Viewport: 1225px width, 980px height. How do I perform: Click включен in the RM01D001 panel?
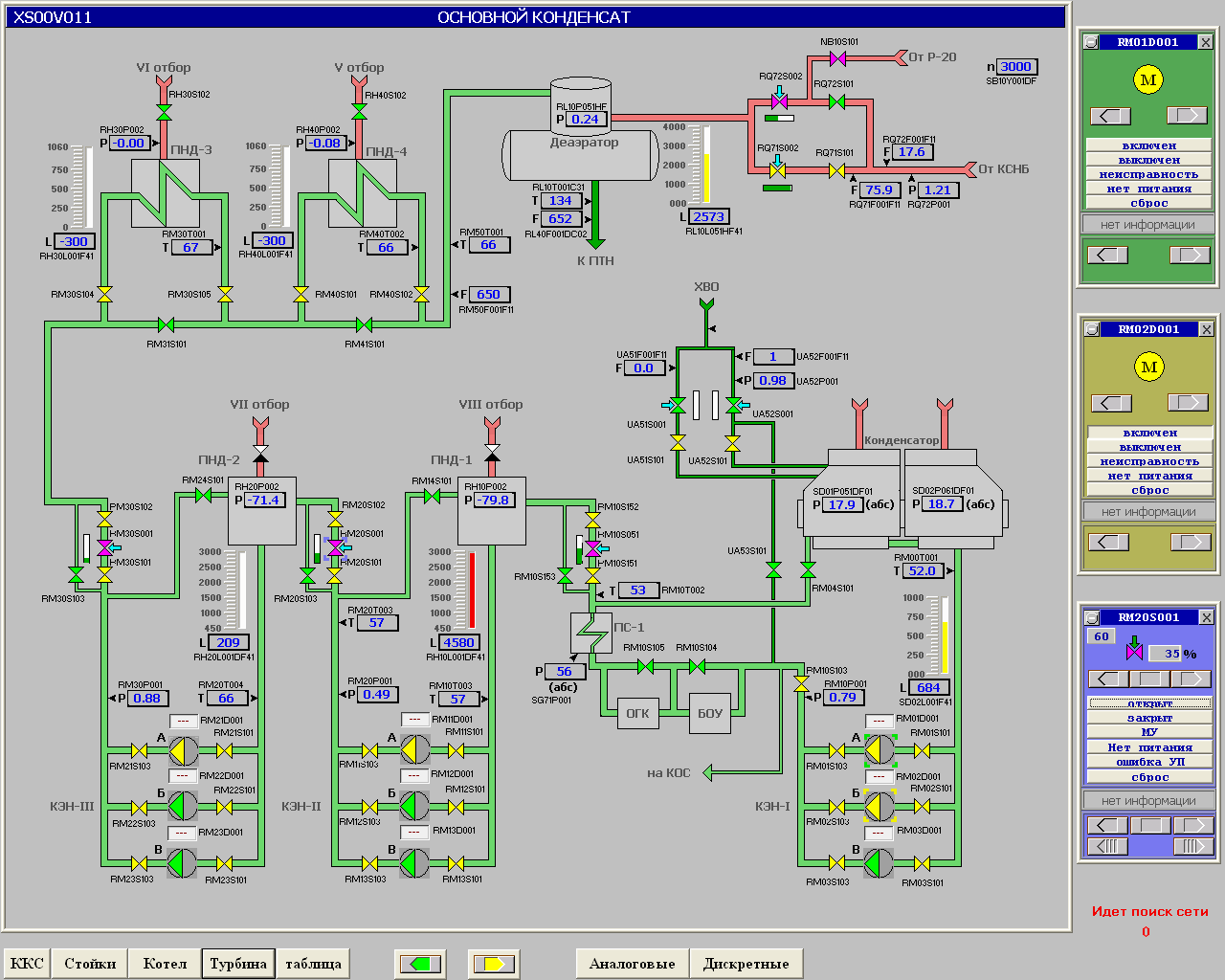pyautogui.click(x=1149, y=145)
